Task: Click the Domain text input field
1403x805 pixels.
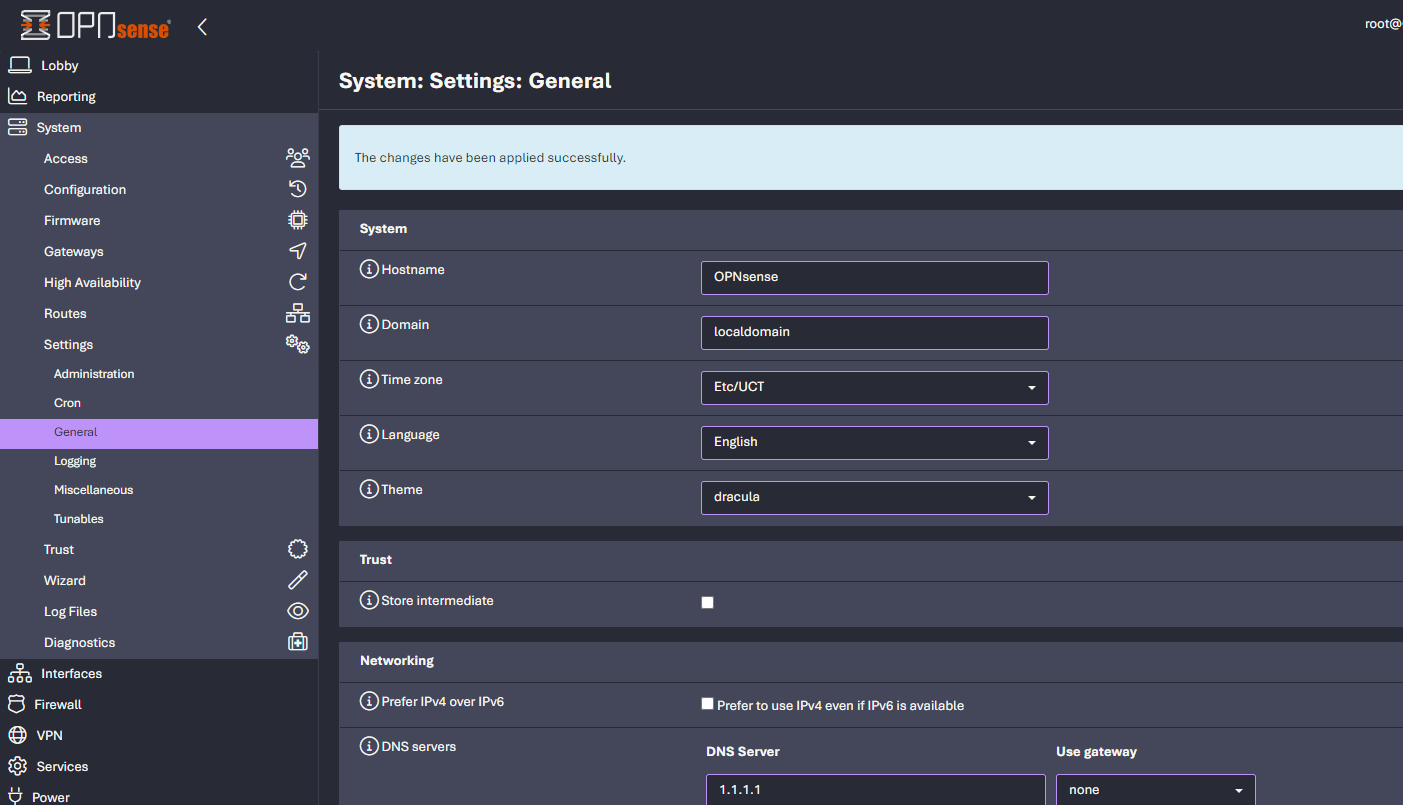Action: pyautogui.click(x=874, y=332)
